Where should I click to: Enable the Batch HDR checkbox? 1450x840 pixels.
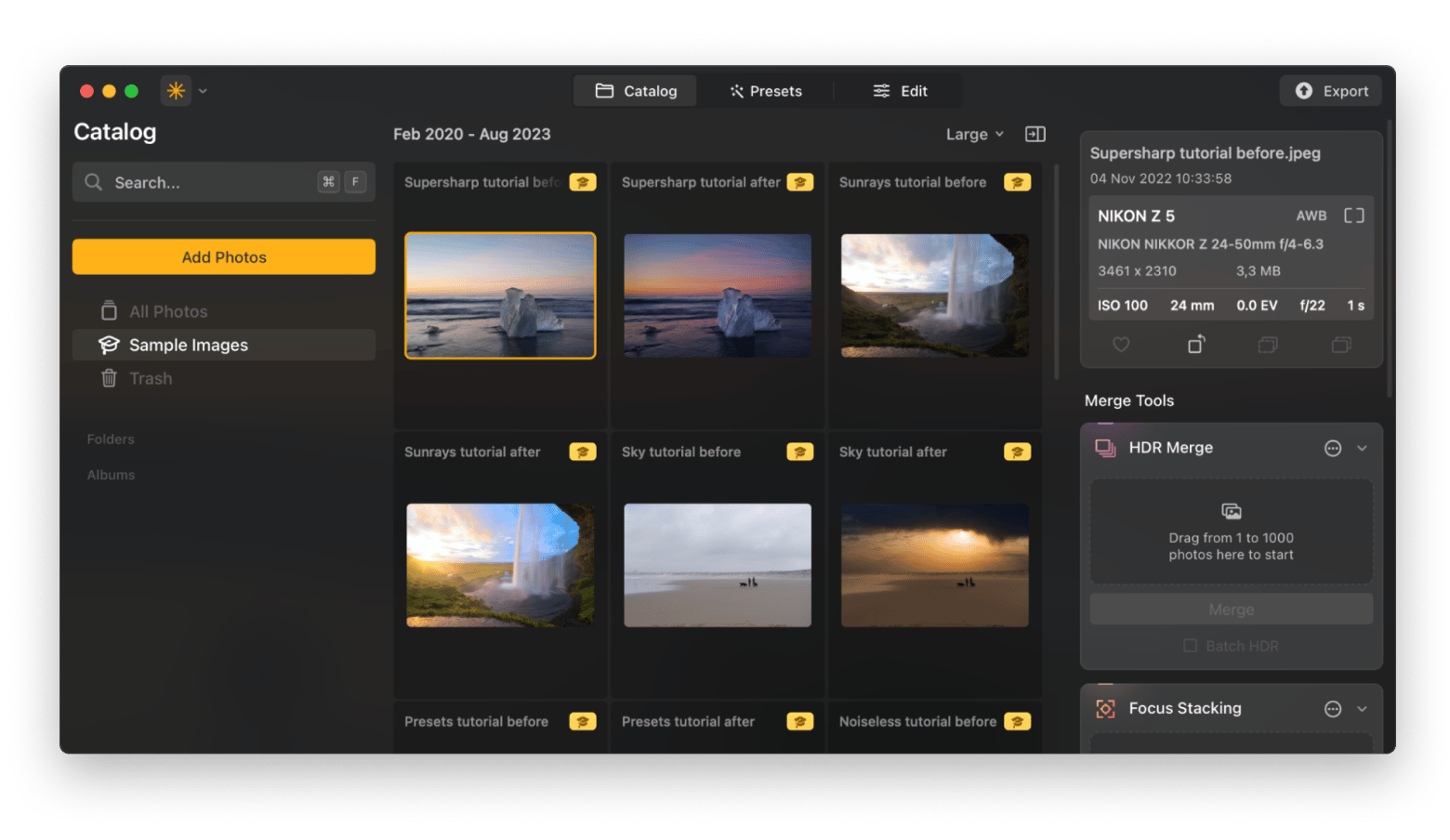click(x=1190, y=646)
